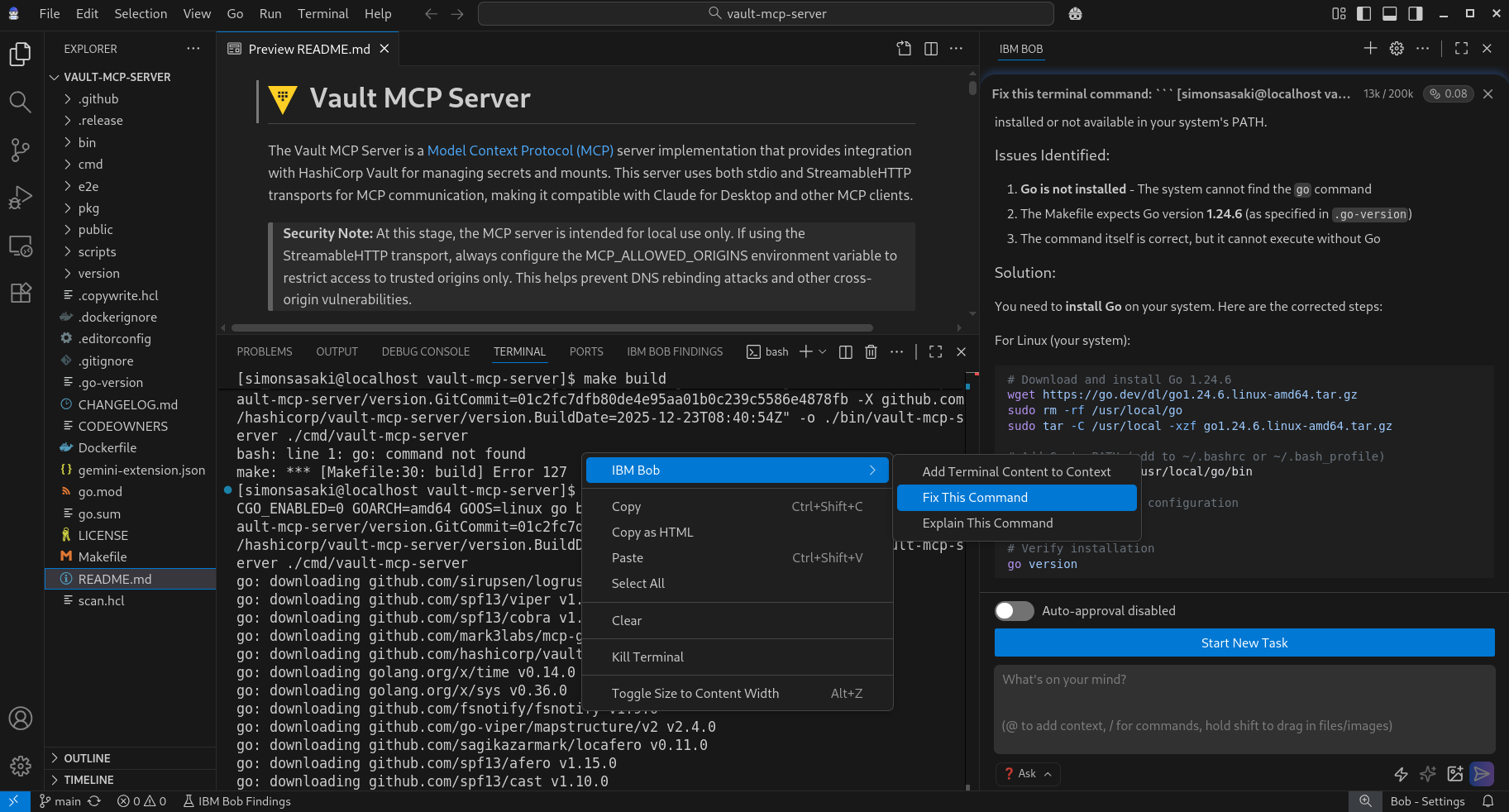
Task: Switch to the IBM BOB FINDINGS panel tab
Action: (x=675, y=351)
